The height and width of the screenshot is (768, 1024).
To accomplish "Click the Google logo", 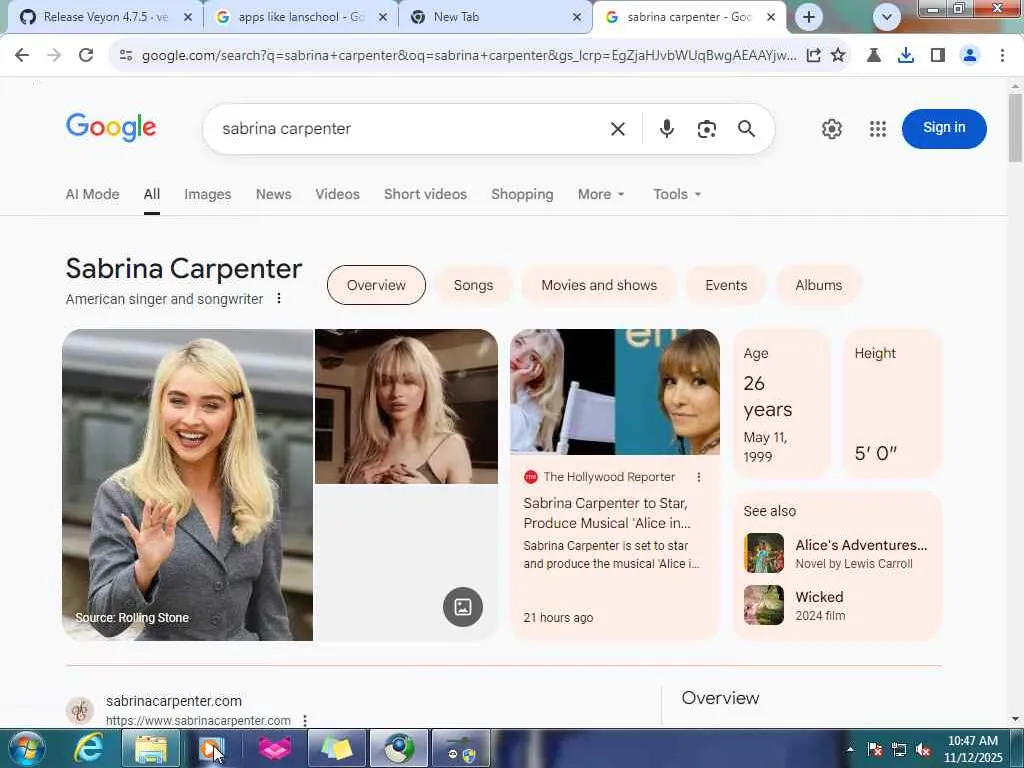I will [x=111, y=127].
